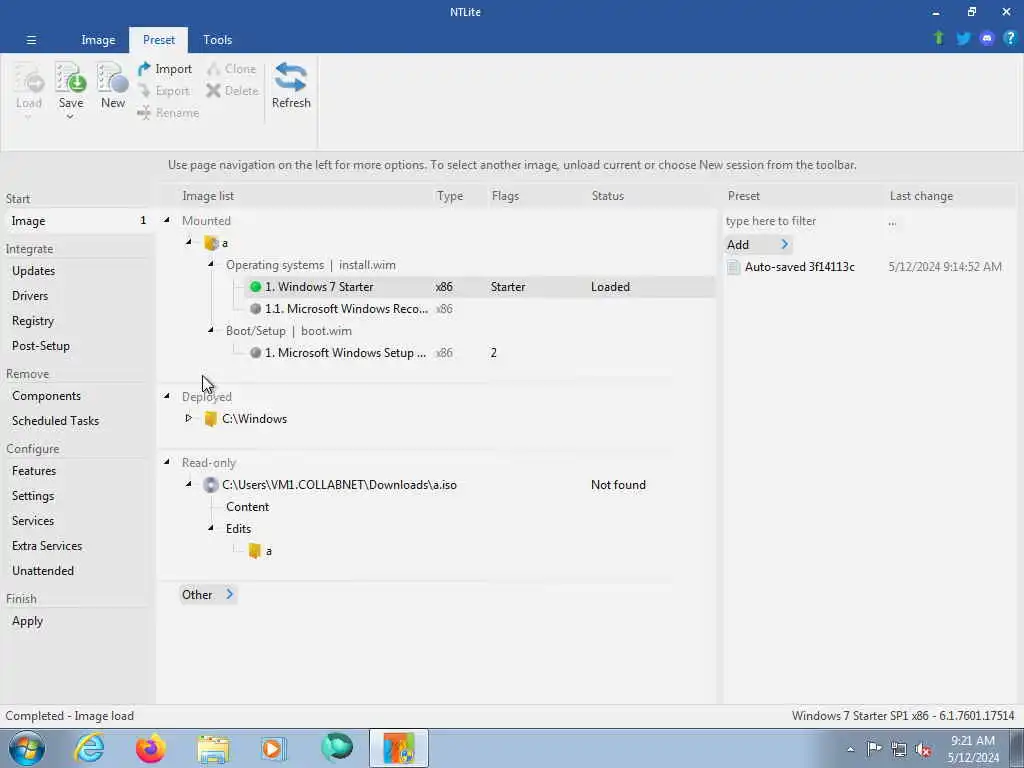Select the Content item under a.iso
The width and height of the screenshot is (1024, 768).
pyautogui.click(x=248, y=507)
